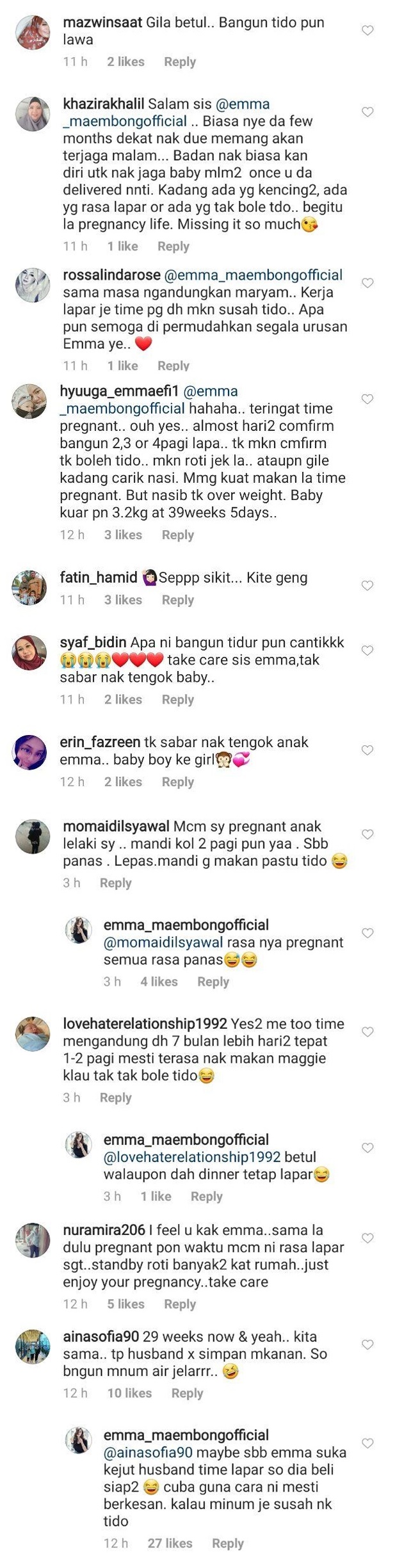Like mazwinsaat's comment with heart icon

pyautogui.click(x=367, y=30)
